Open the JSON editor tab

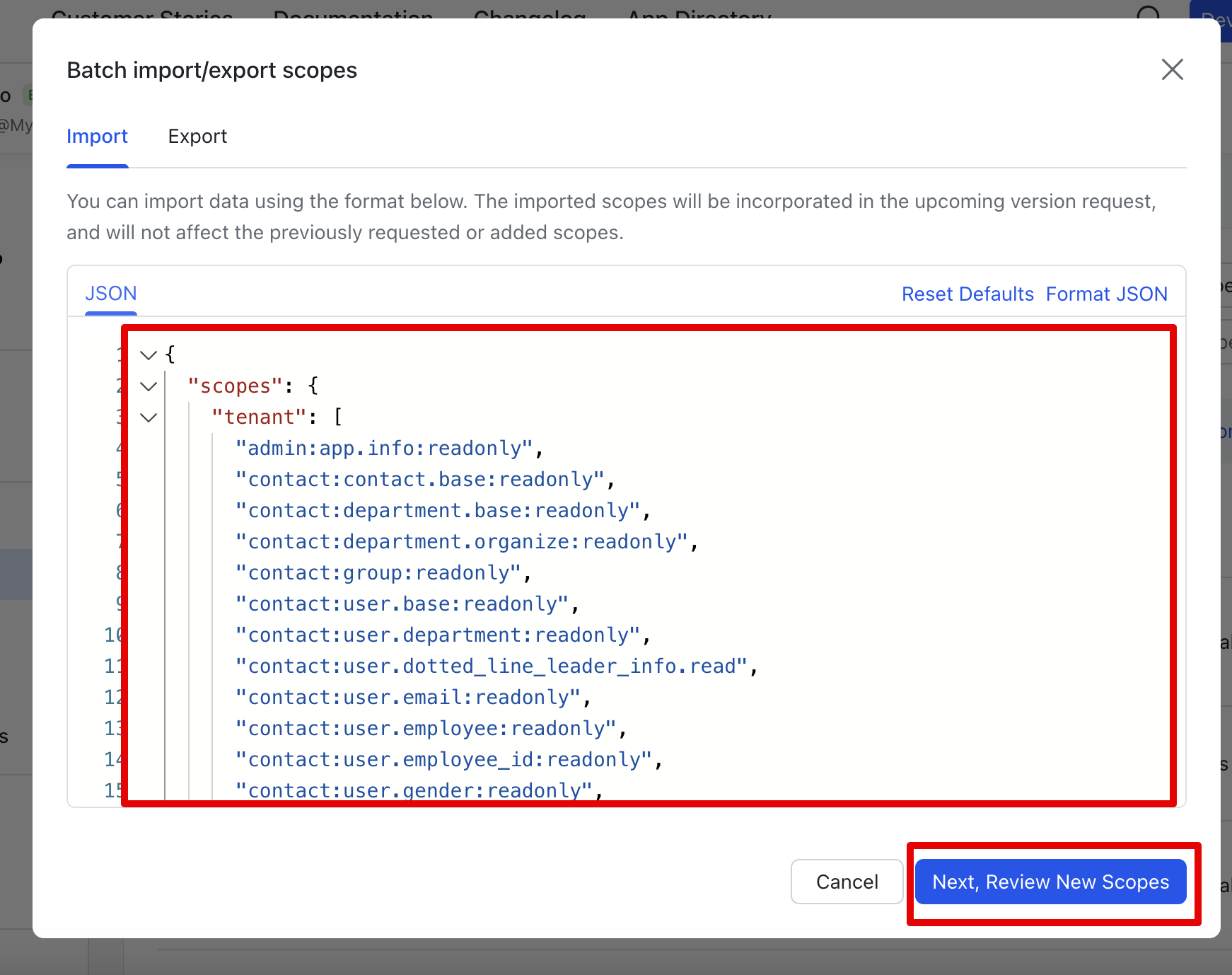pyautogui.click(x=111, y=294)
